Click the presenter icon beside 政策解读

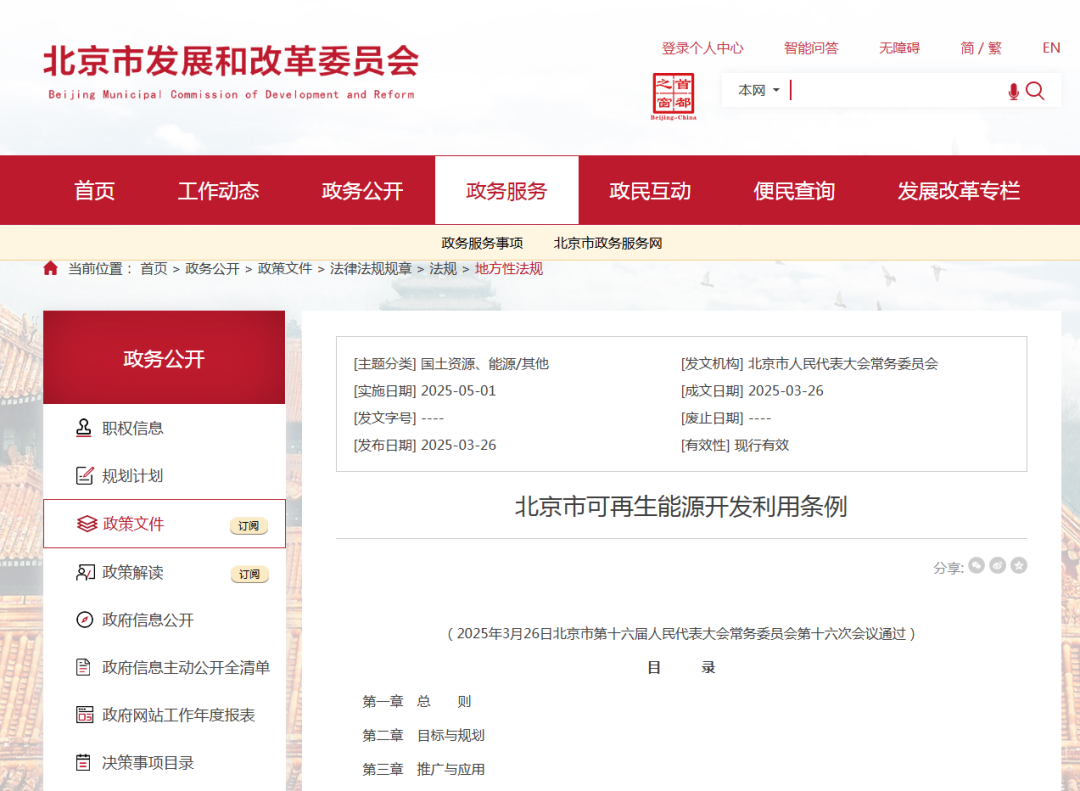pos(85,572)
